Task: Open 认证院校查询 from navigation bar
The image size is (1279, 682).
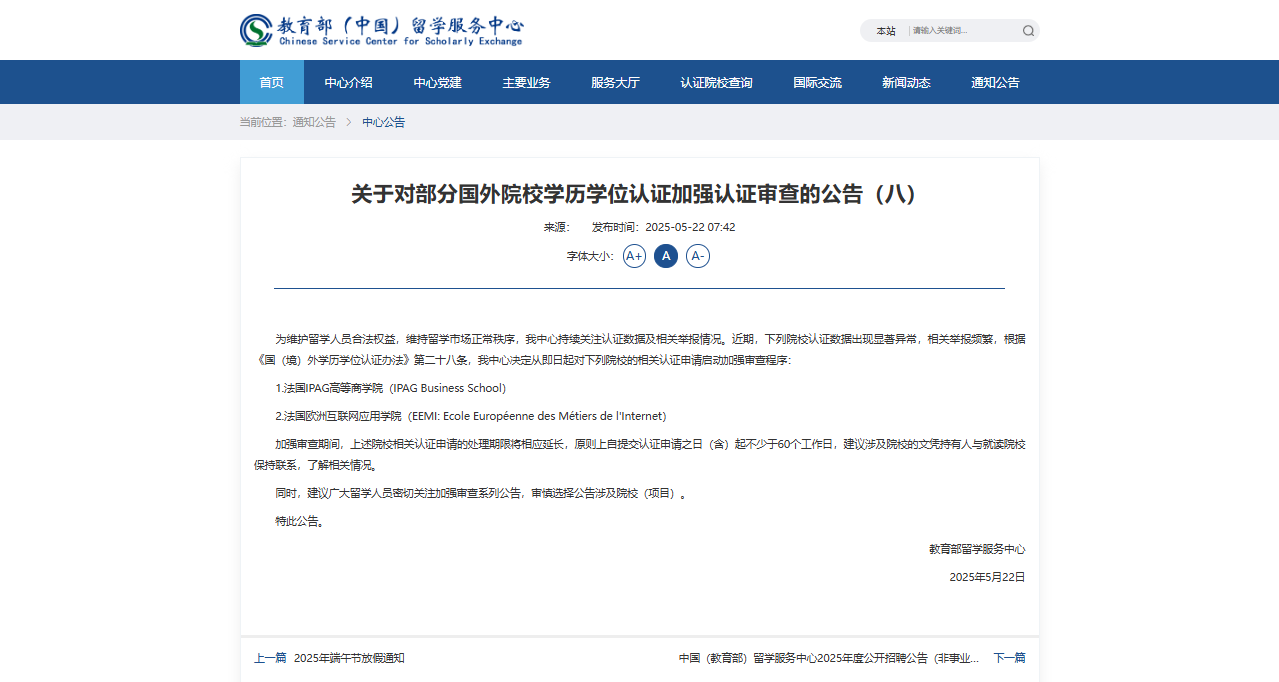Action: click(716, 82)
